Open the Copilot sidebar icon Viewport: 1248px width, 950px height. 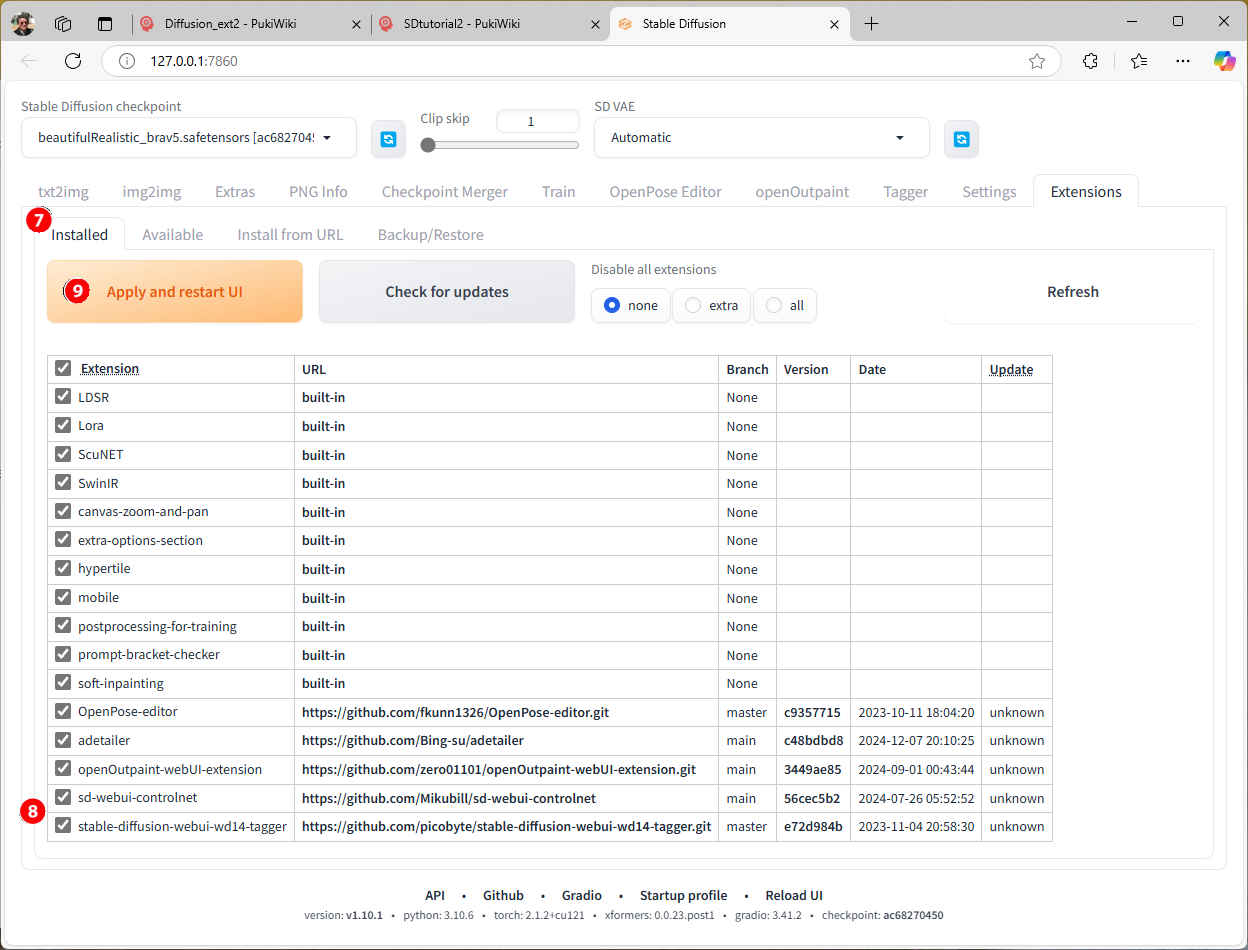pos(1224,61)
